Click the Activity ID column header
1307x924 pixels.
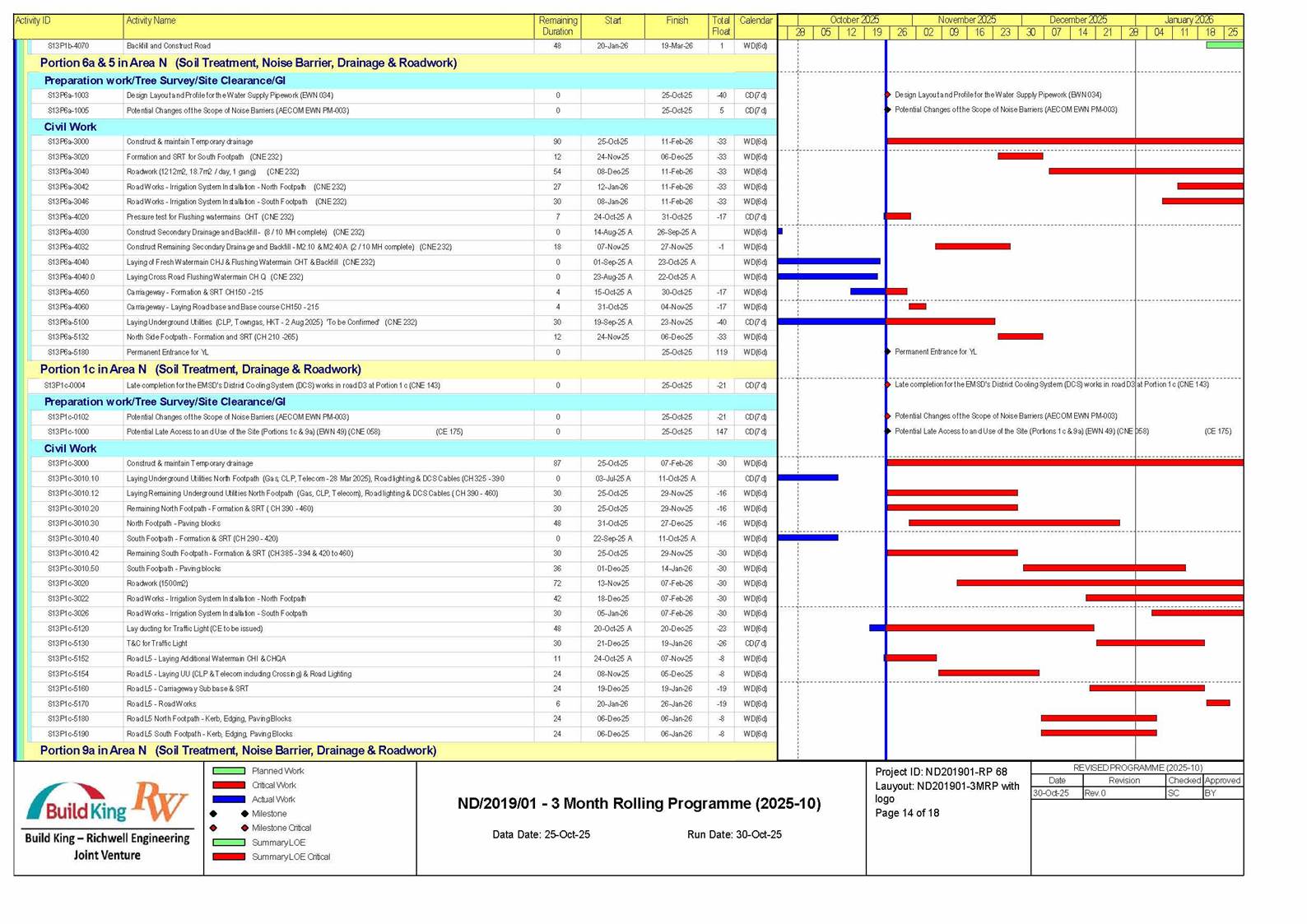(33, 21)
